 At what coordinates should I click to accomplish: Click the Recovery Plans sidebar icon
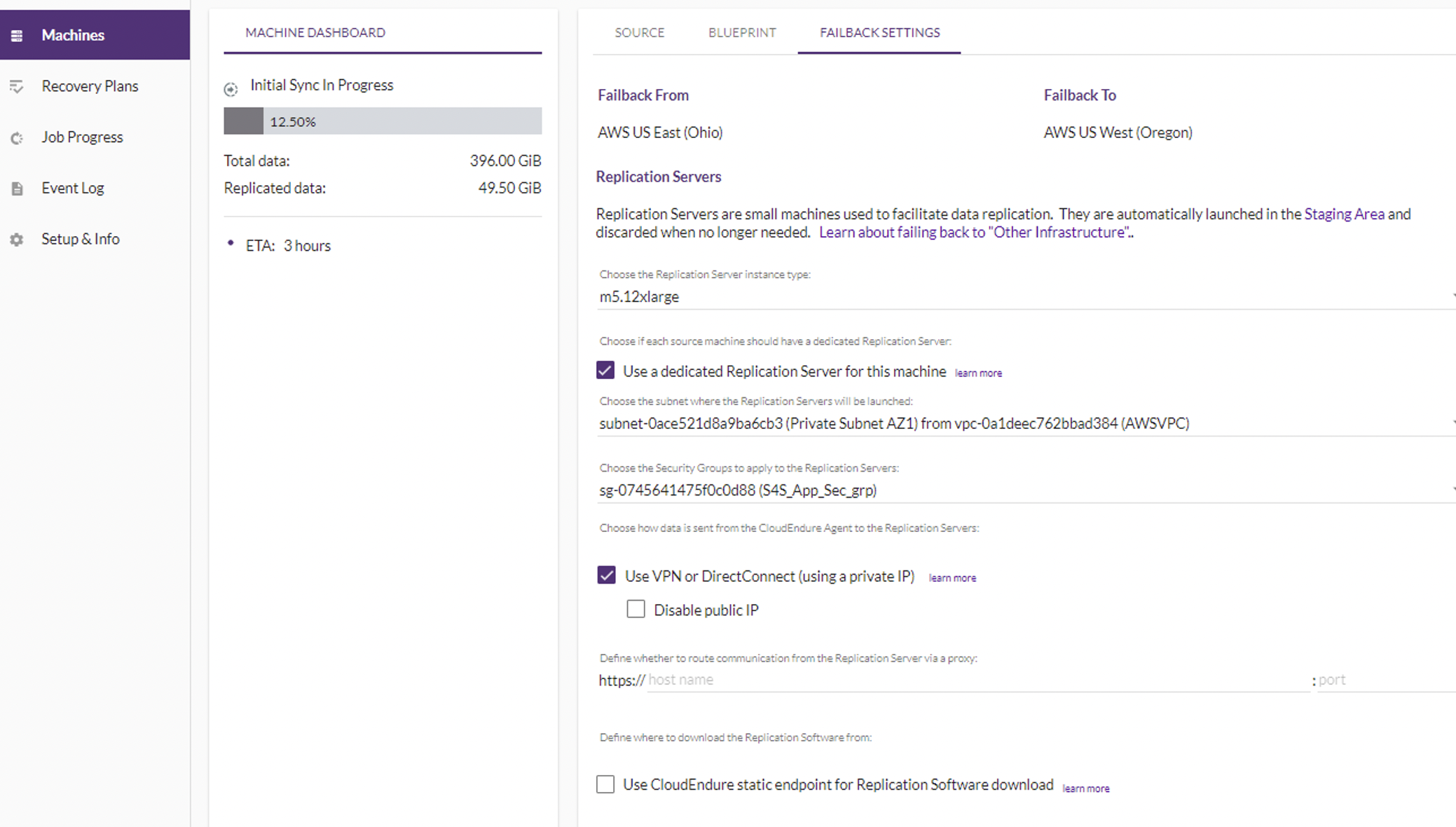click(x=17, y=86)
